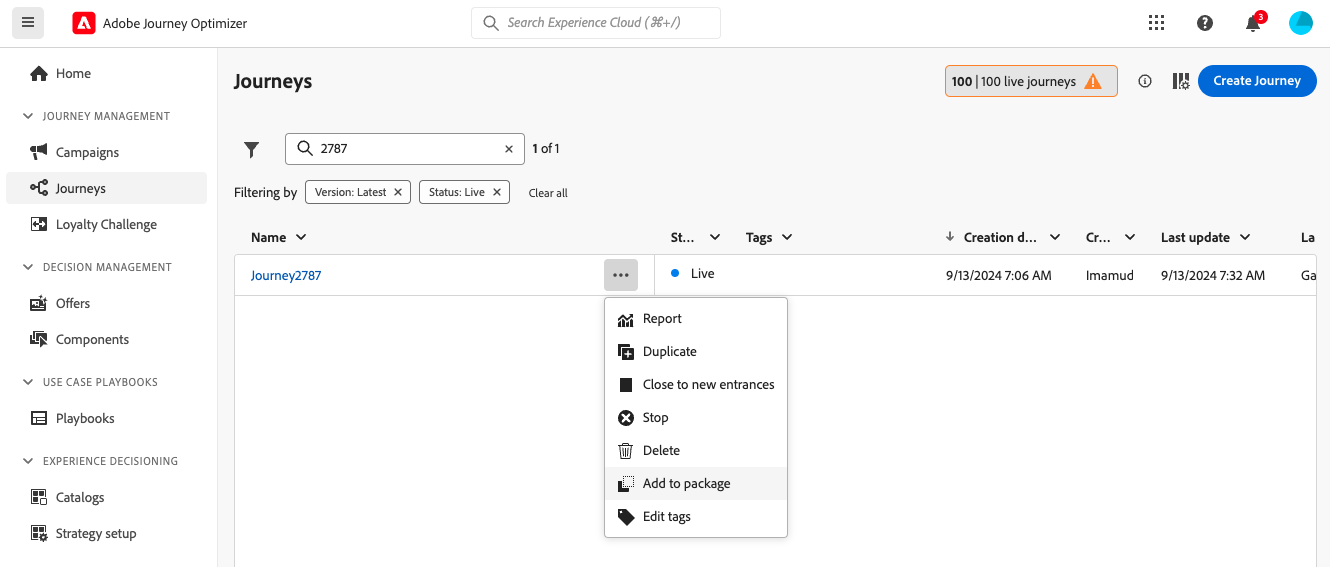The width and height of the screenshot is (1330, 567).
Task: Open the app switcher grid icon
Action: [x=1157, y=23]
